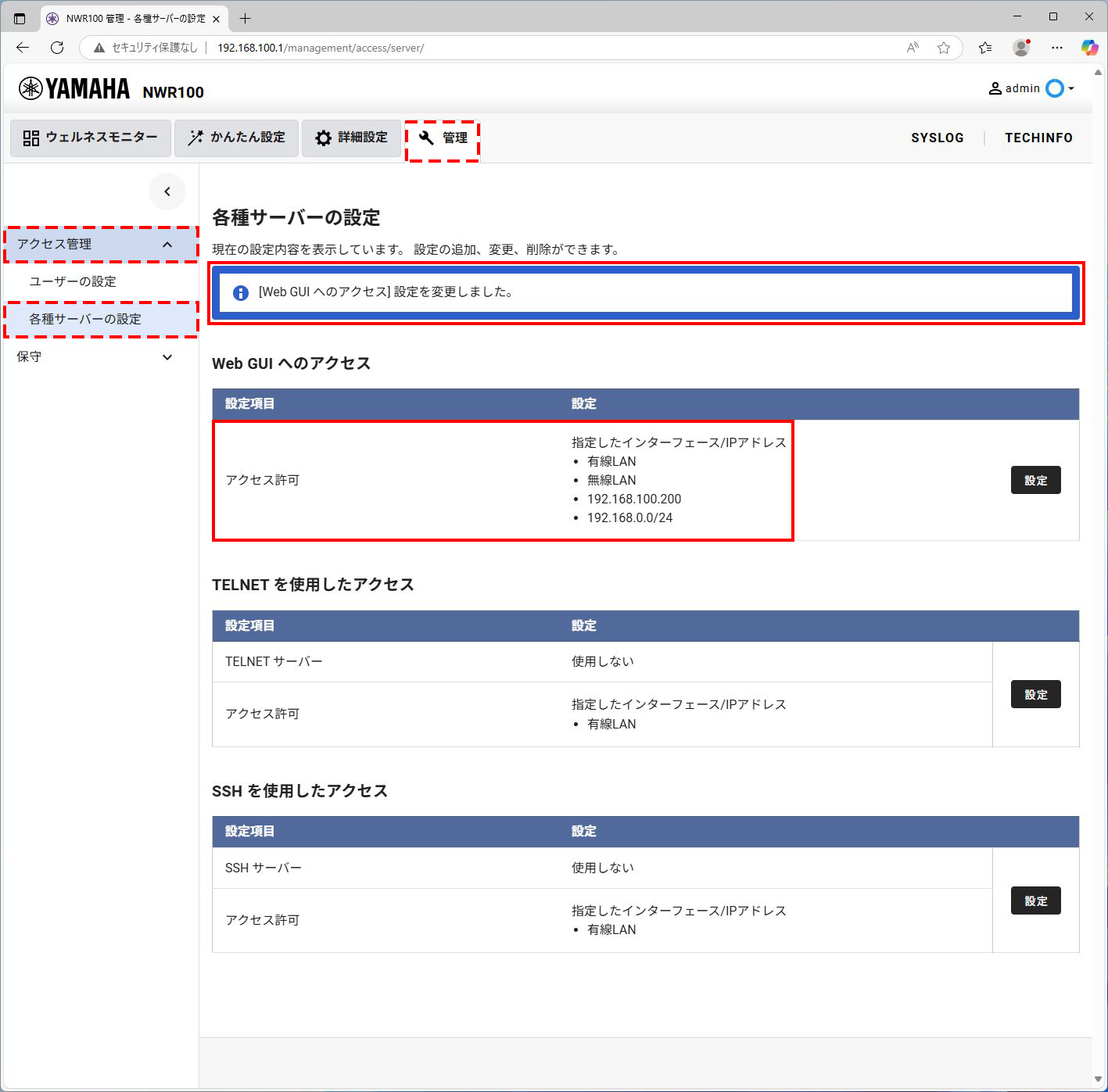The image size is (1108, 1092).
Task: Collapse the アクセス管理 section
Action: point(167,244)
